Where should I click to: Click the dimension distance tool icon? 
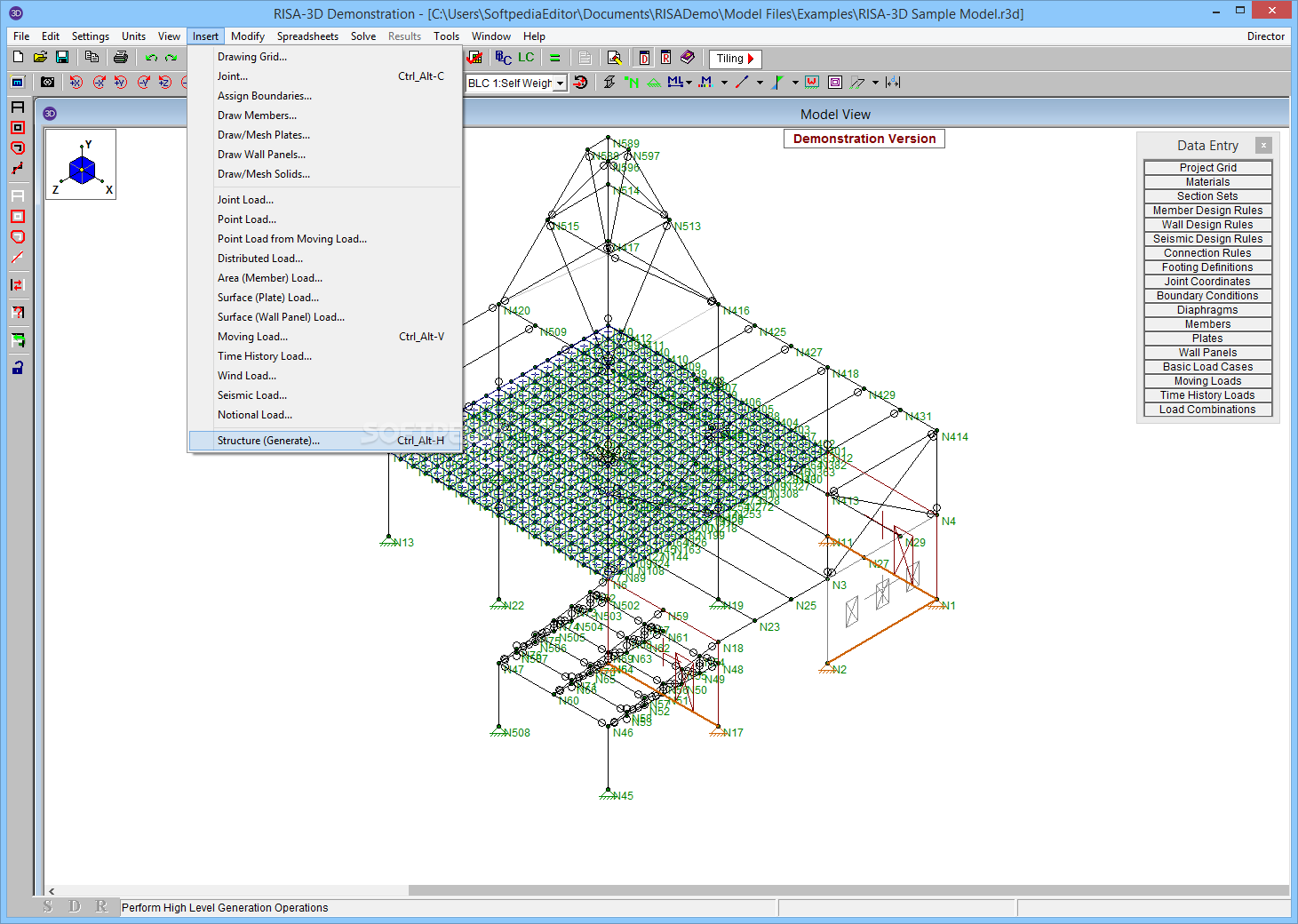[x=893, y=82]
